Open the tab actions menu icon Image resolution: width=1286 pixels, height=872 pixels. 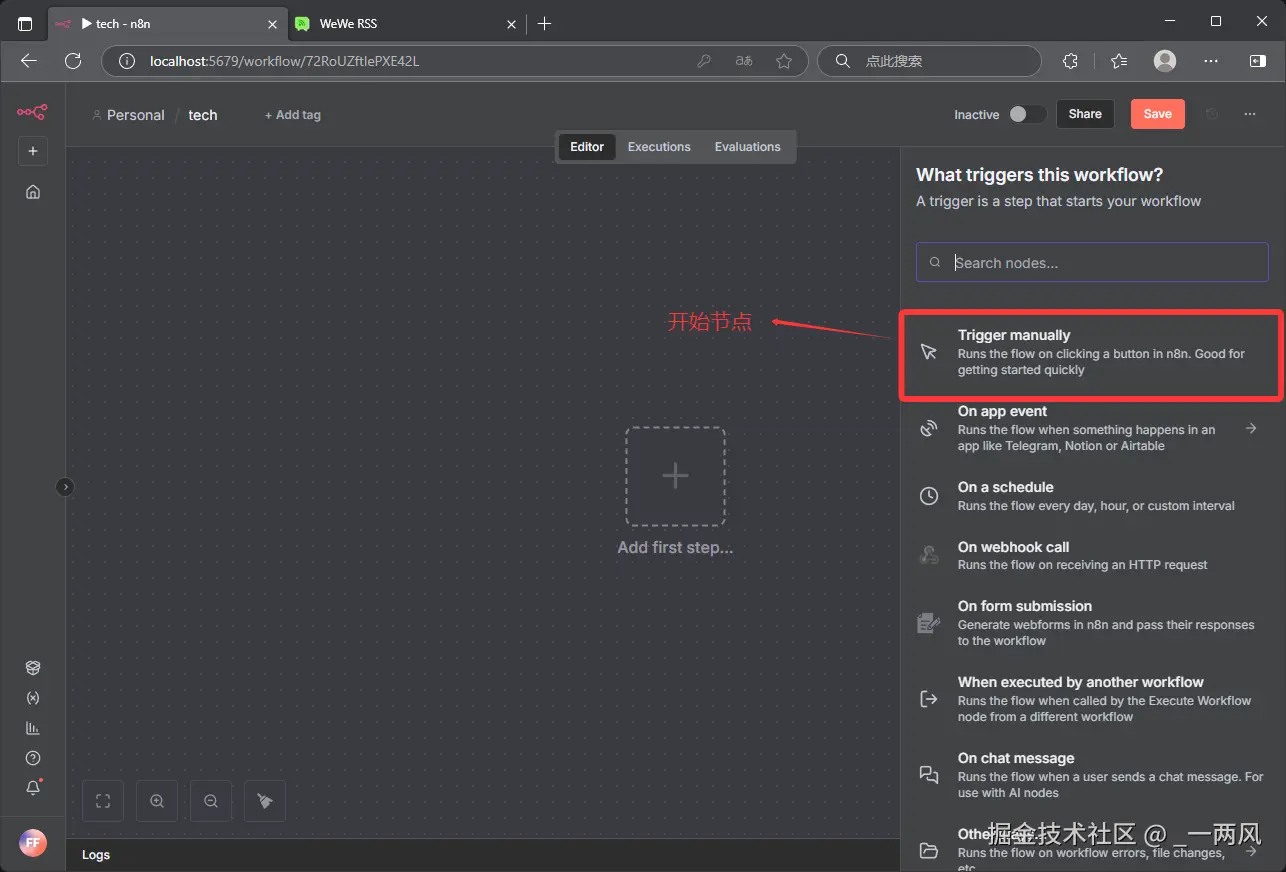(x=25, y=23)
